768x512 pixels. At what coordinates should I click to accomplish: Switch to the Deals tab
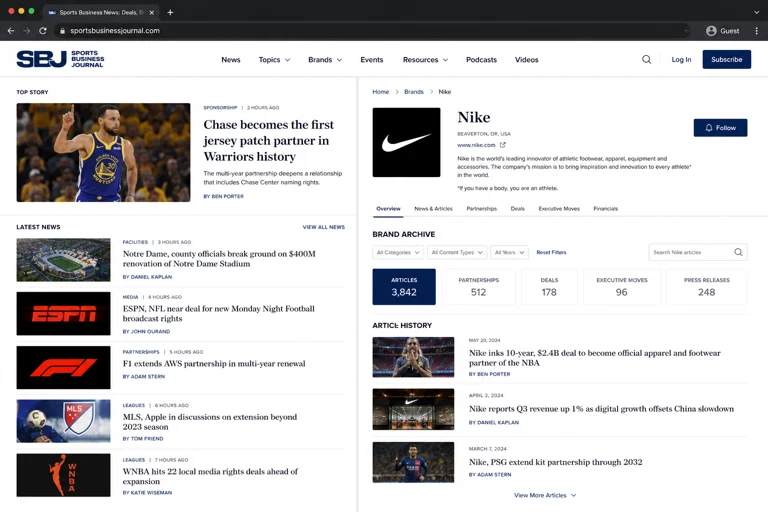click(517, 209)
